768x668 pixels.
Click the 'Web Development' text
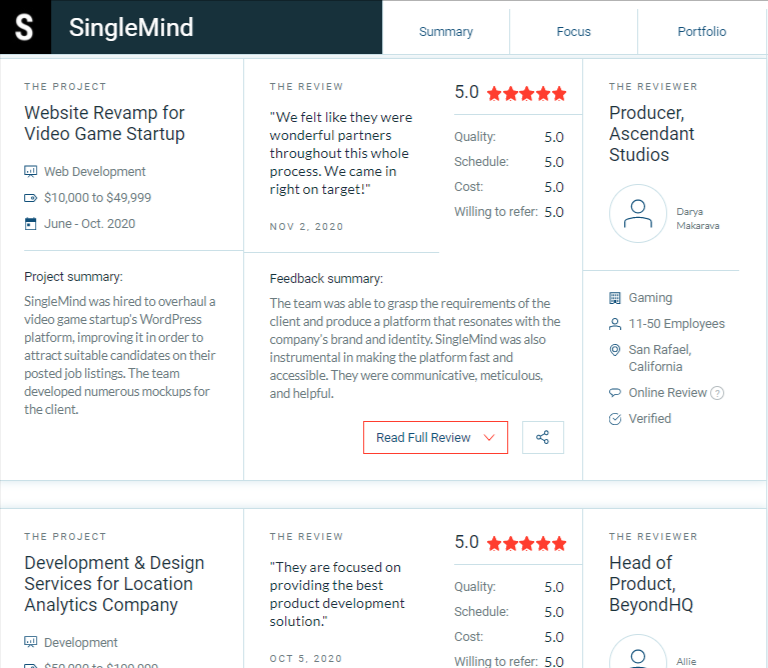tap(95, 172)
